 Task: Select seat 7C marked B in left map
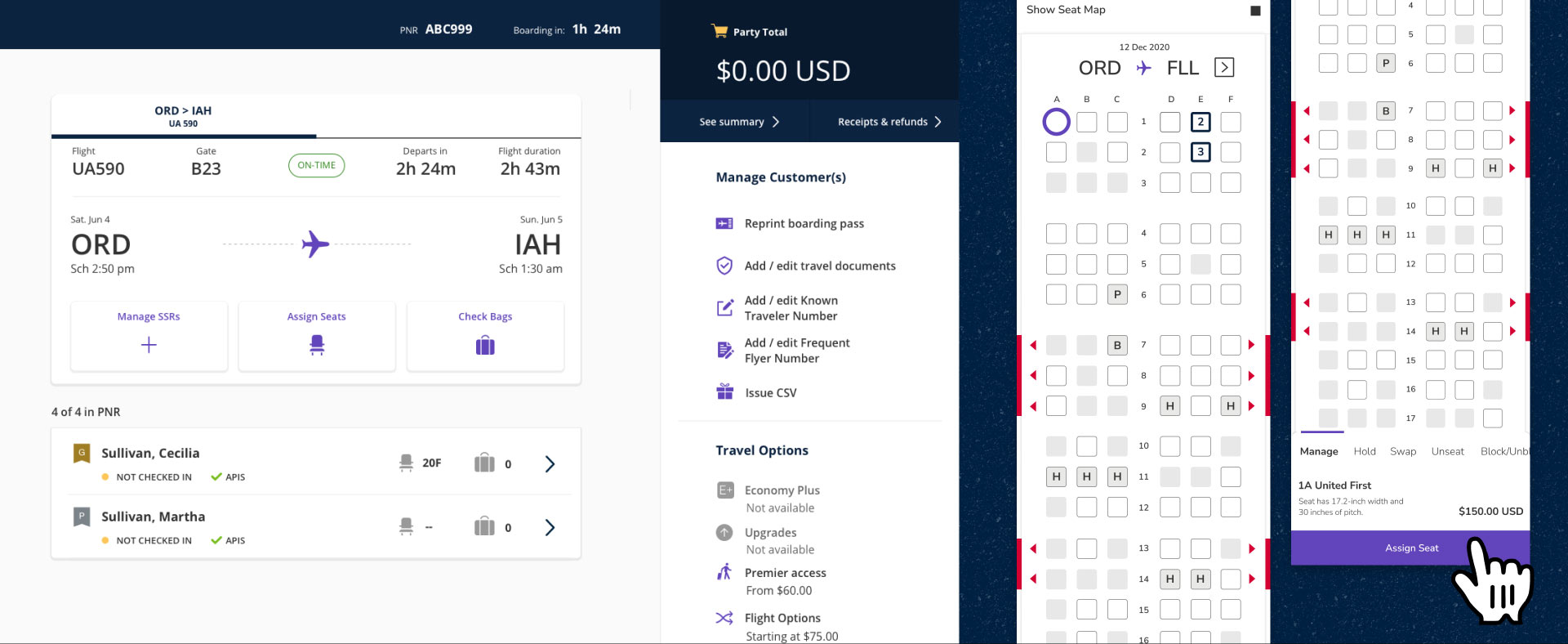[1117, 345]
